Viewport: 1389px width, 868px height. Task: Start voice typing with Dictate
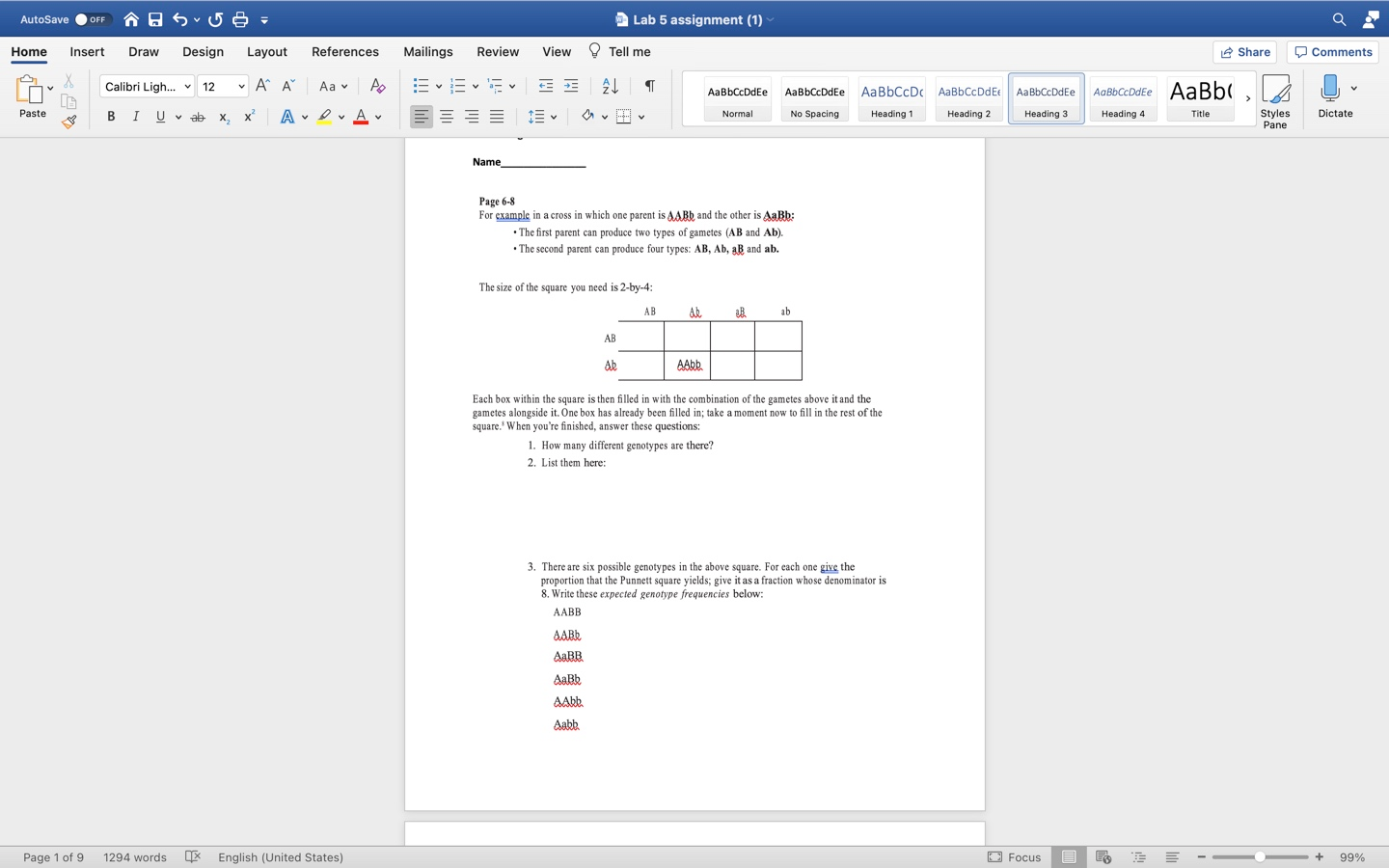click(1335, 95)
